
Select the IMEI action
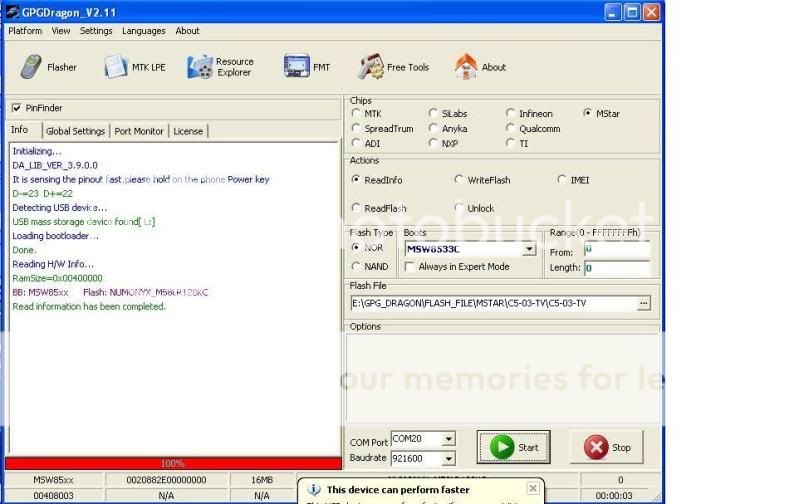562,179
